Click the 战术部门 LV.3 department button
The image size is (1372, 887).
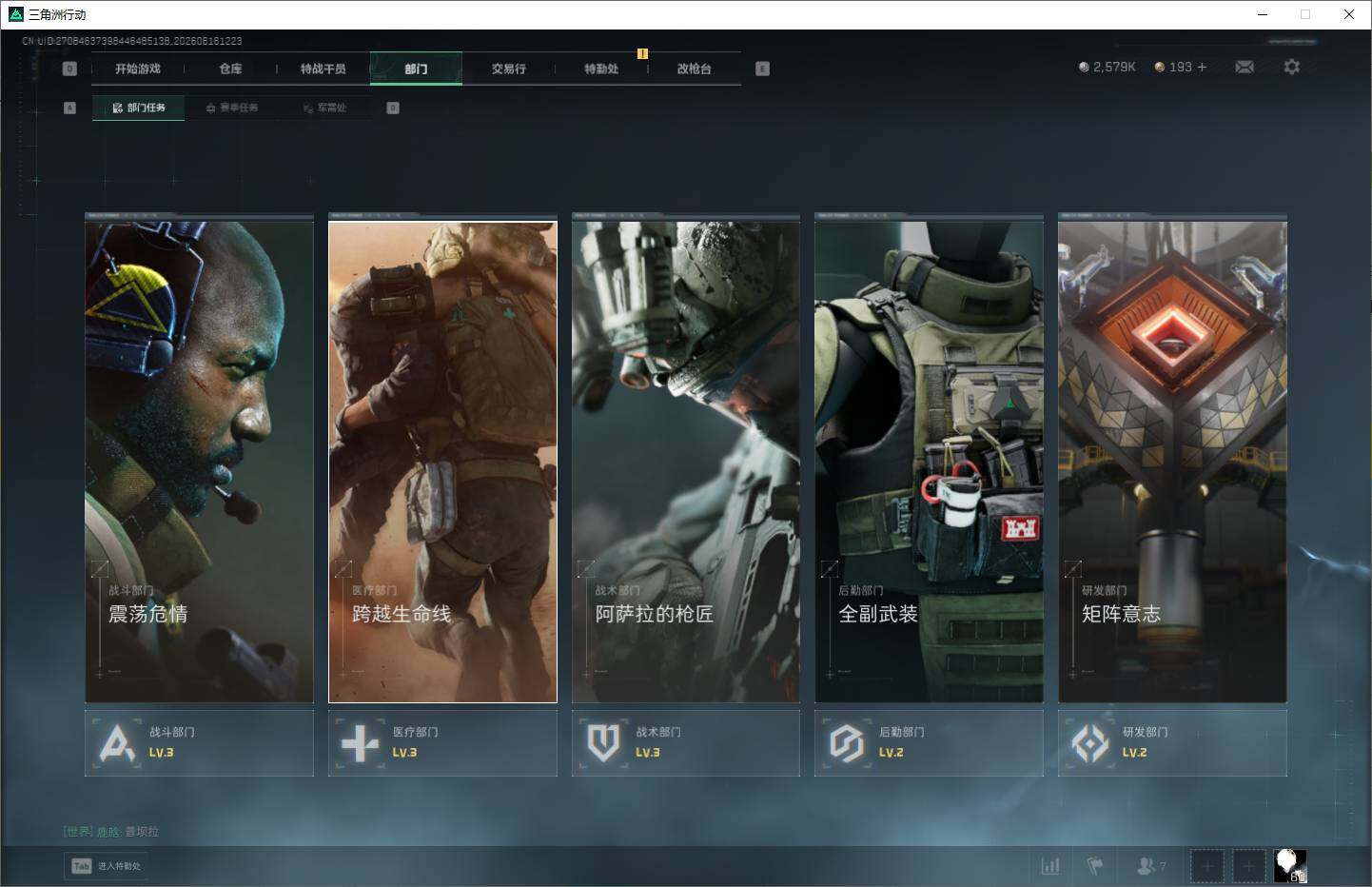686,742
